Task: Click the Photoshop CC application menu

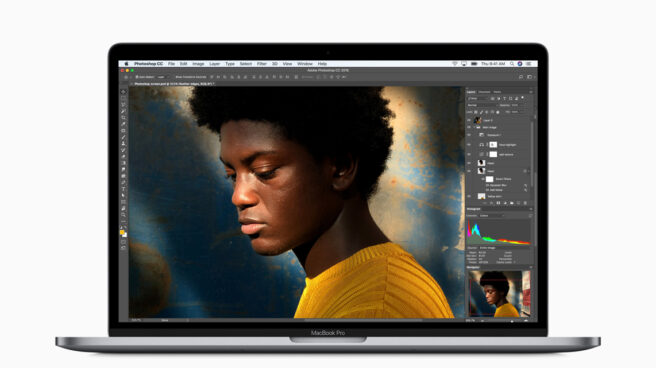Action: [148, 64]
